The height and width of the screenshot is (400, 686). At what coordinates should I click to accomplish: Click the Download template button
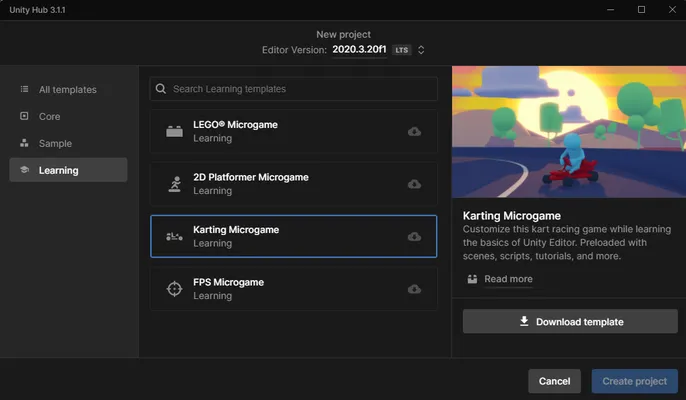point(570,322)
